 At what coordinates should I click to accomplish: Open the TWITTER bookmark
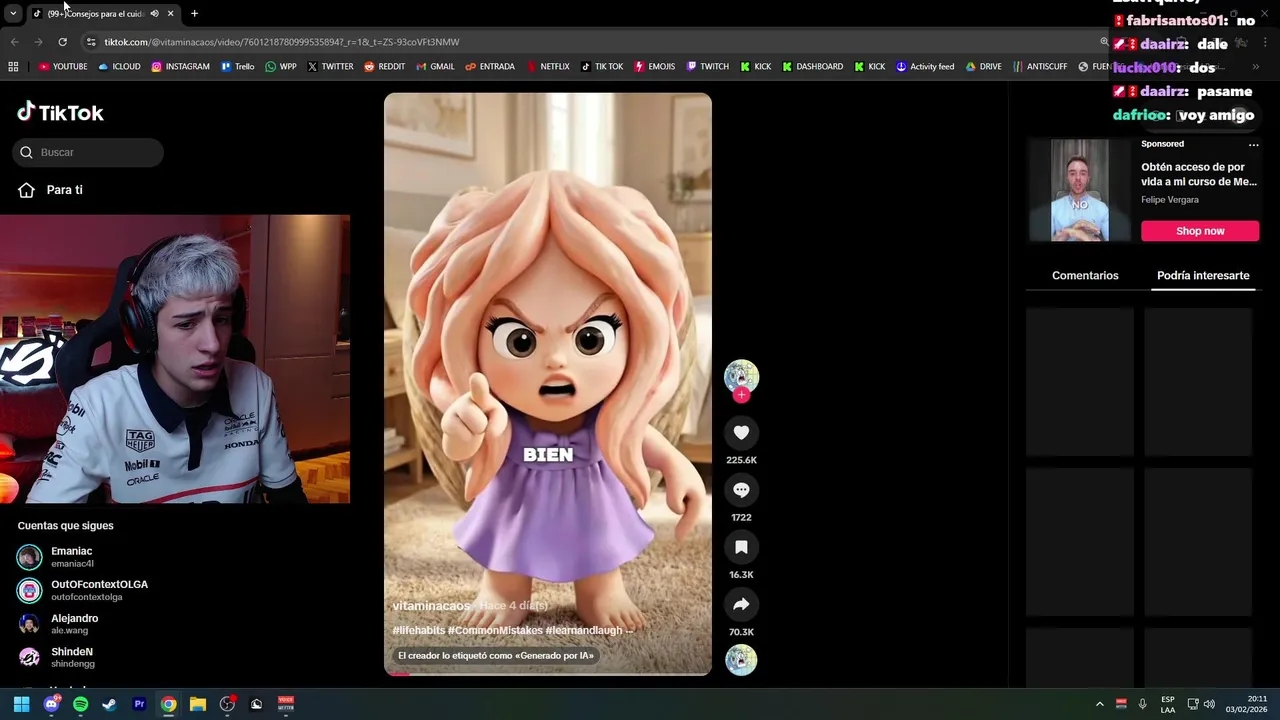pyautogui.click(x=330, y=67)
